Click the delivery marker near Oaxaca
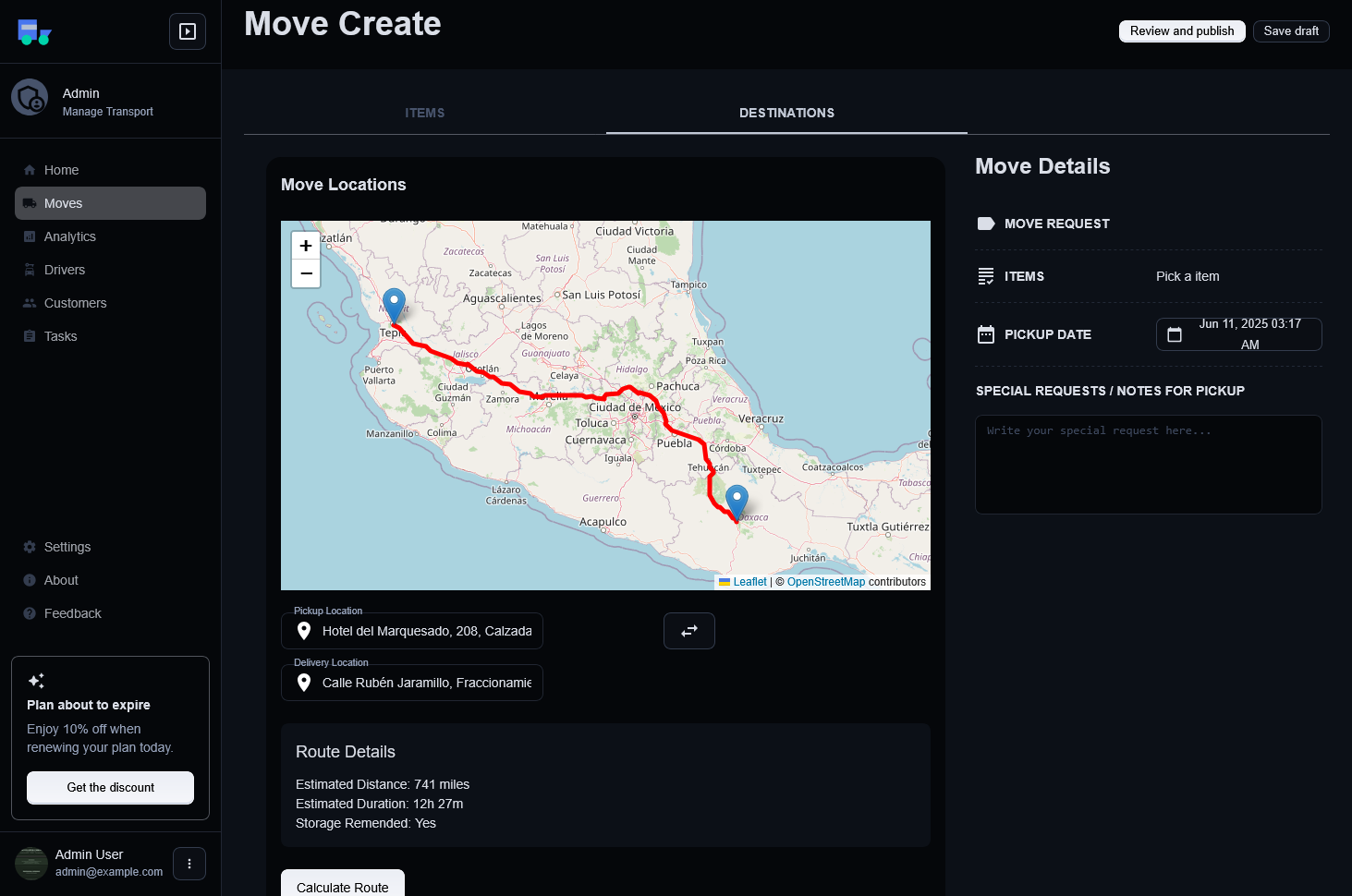The width and height of the screenshot is (1352, 896). [737, 502]
